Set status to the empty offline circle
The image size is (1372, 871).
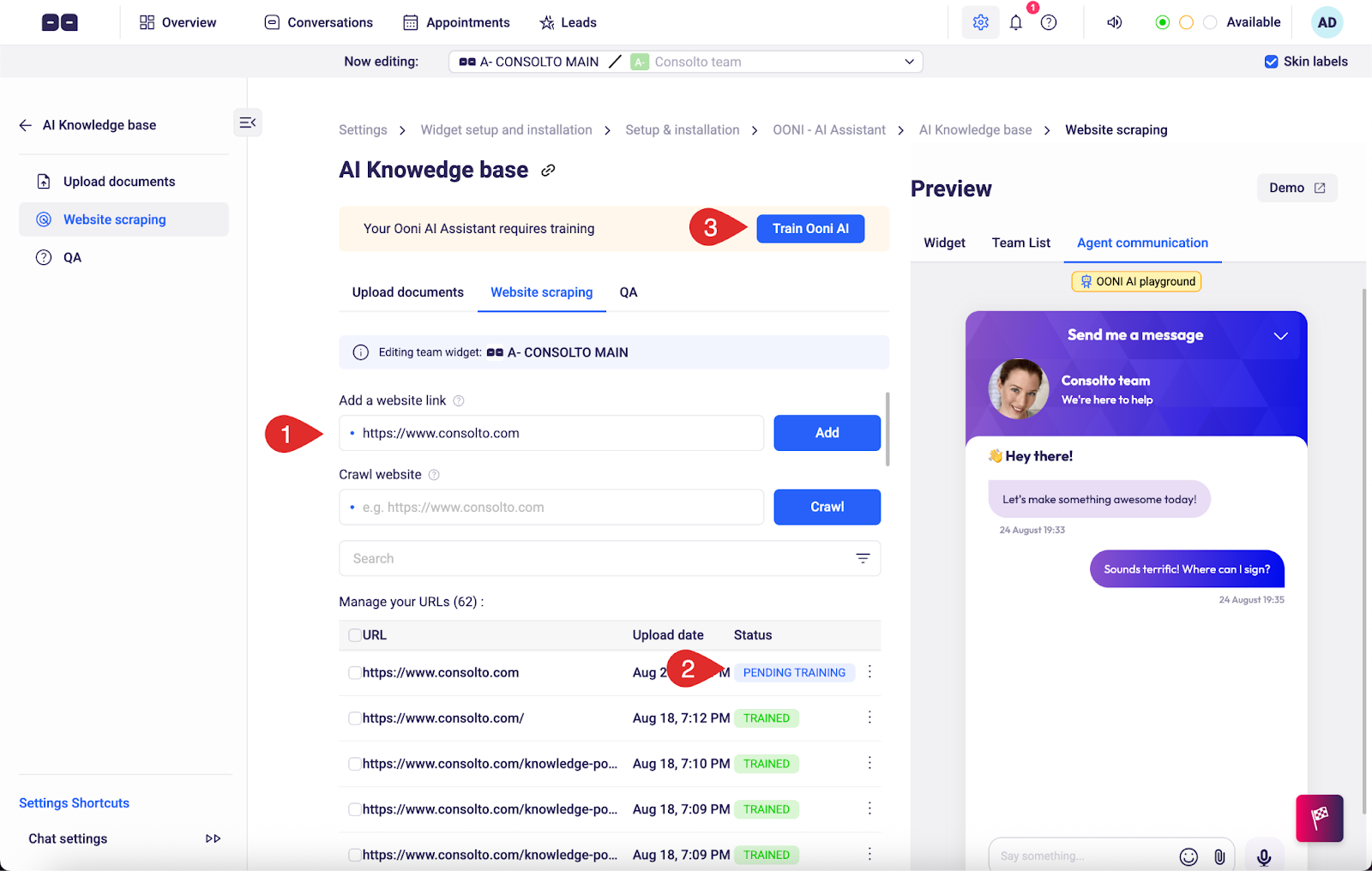(1210, 22)
